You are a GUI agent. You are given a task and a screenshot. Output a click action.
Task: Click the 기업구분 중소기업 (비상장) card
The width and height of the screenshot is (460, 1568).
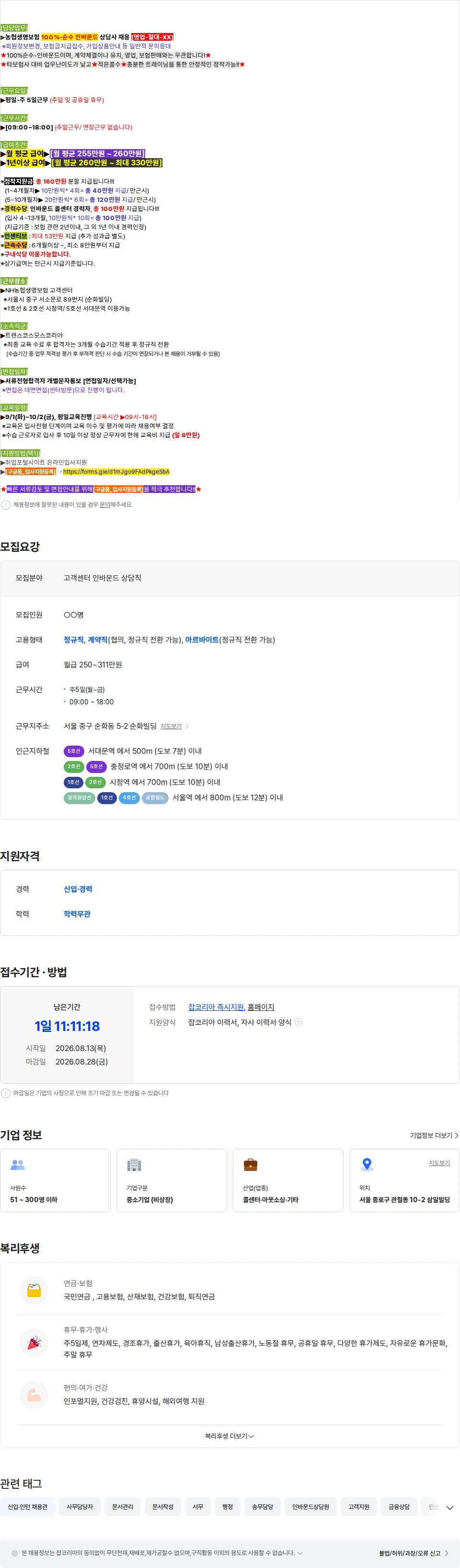172,1180
